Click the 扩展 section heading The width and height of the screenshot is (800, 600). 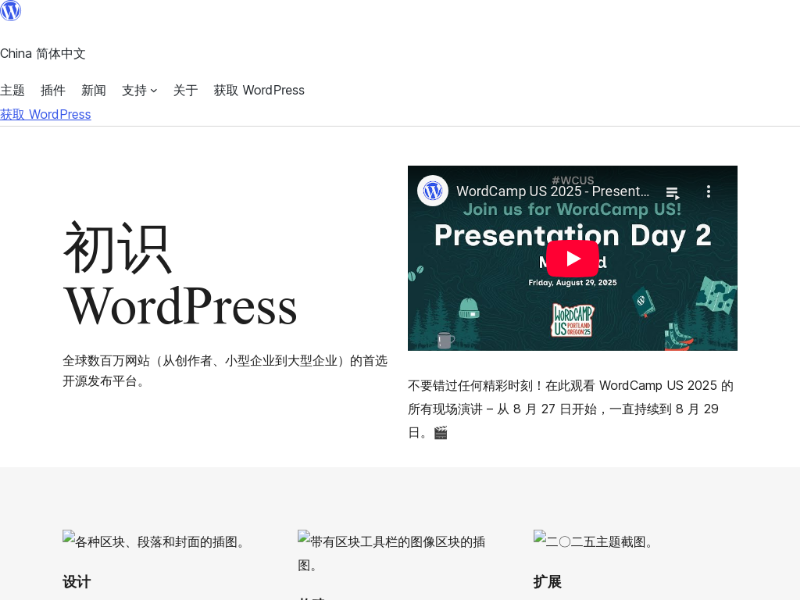(547, 581)
